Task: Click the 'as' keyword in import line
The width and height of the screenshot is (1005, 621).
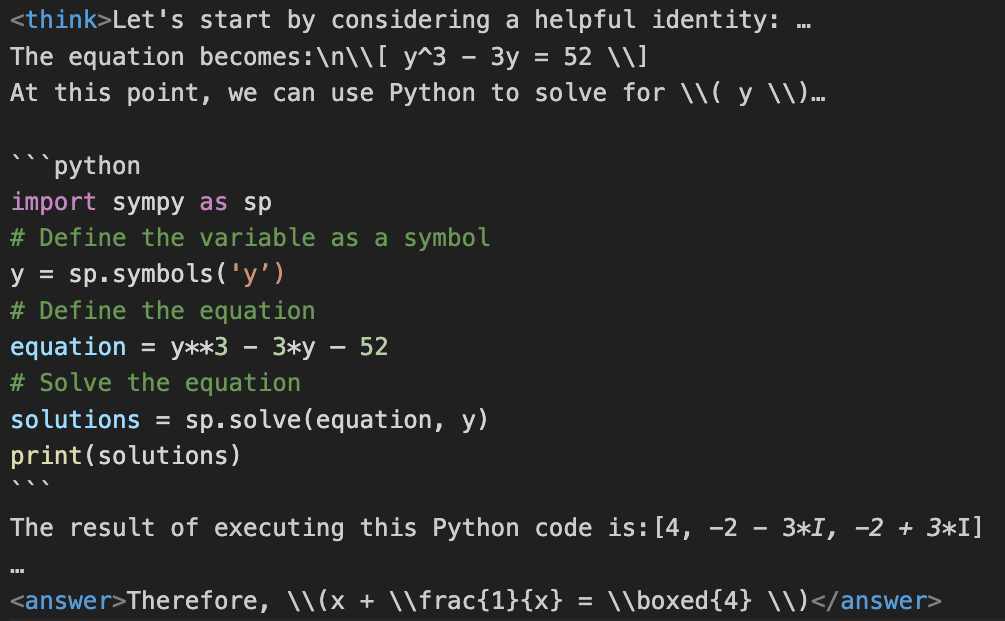Action: (x=213, y=202)
